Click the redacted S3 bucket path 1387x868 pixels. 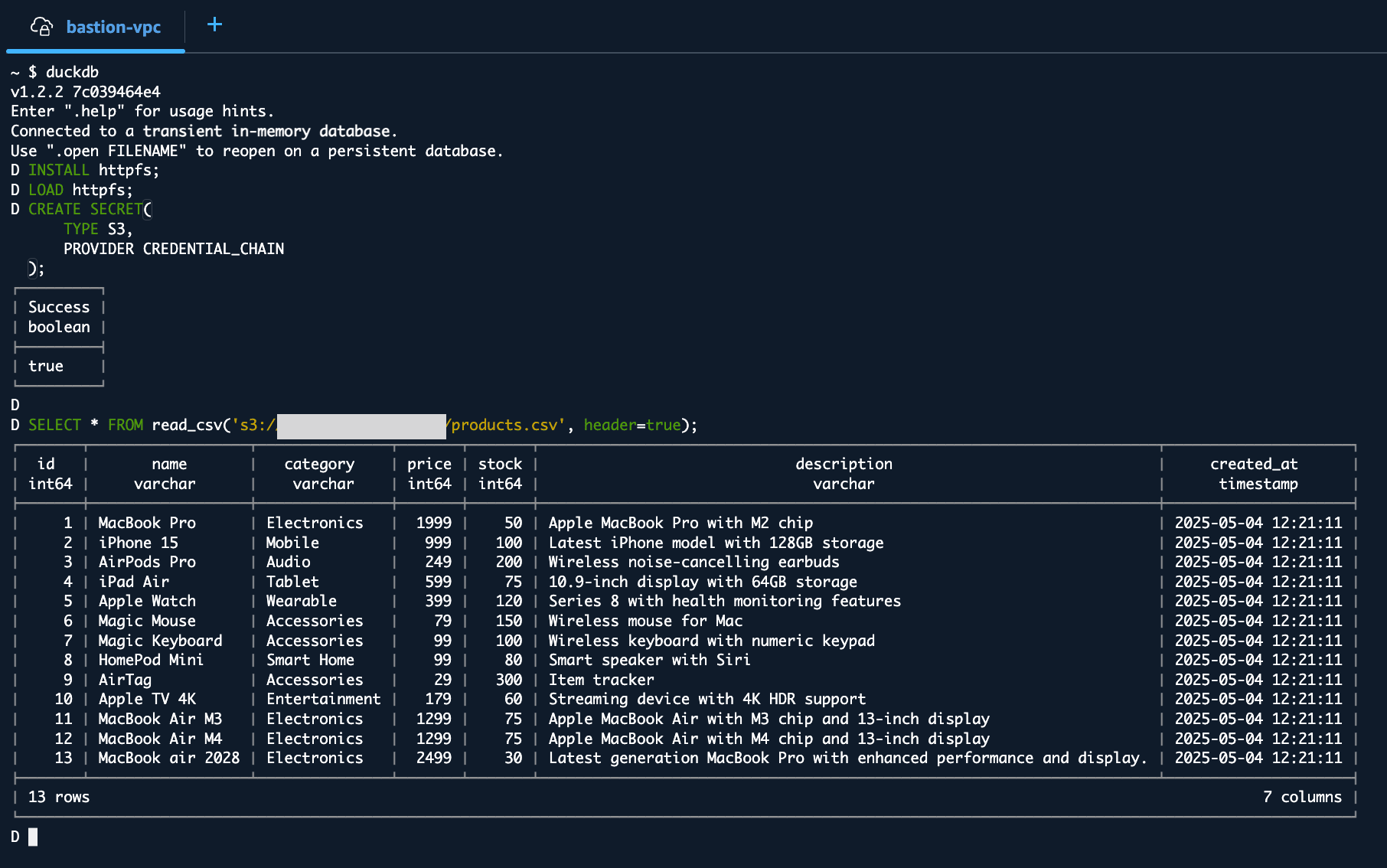coord(361,426)
